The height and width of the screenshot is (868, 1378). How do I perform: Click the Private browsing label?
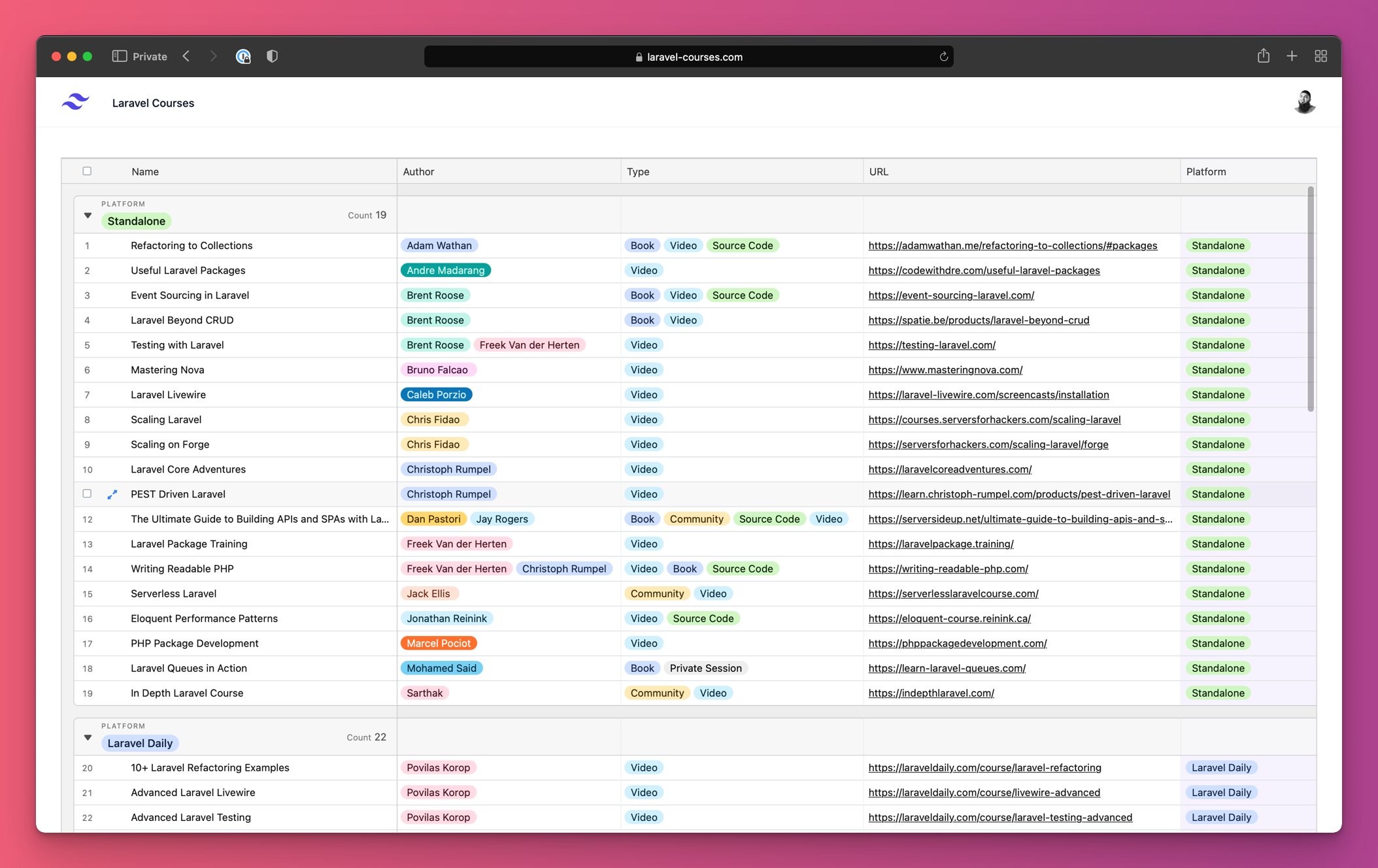[x=149, y=56]
